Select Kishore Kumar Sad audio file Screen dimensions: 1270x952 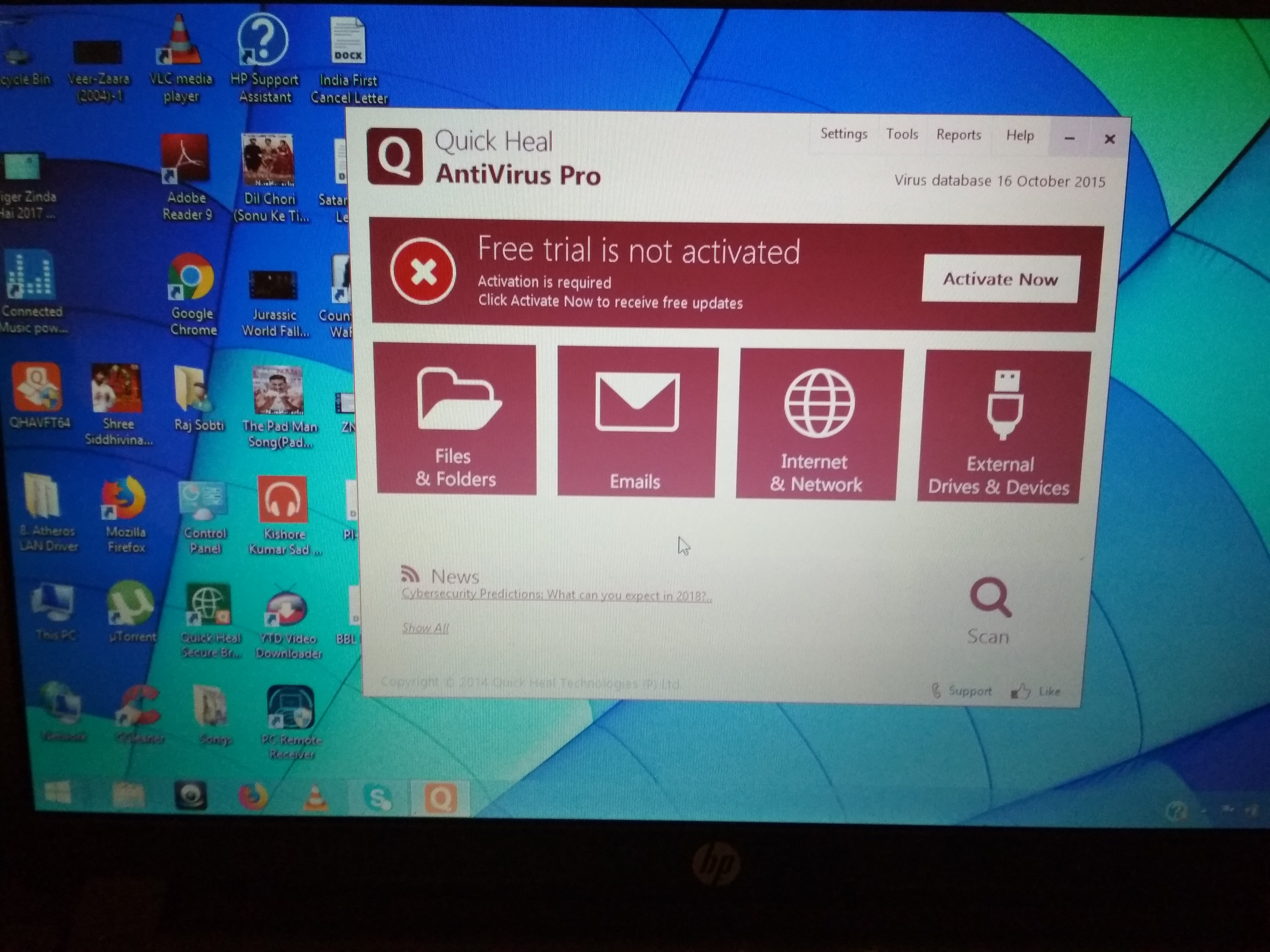coord(284,516)
